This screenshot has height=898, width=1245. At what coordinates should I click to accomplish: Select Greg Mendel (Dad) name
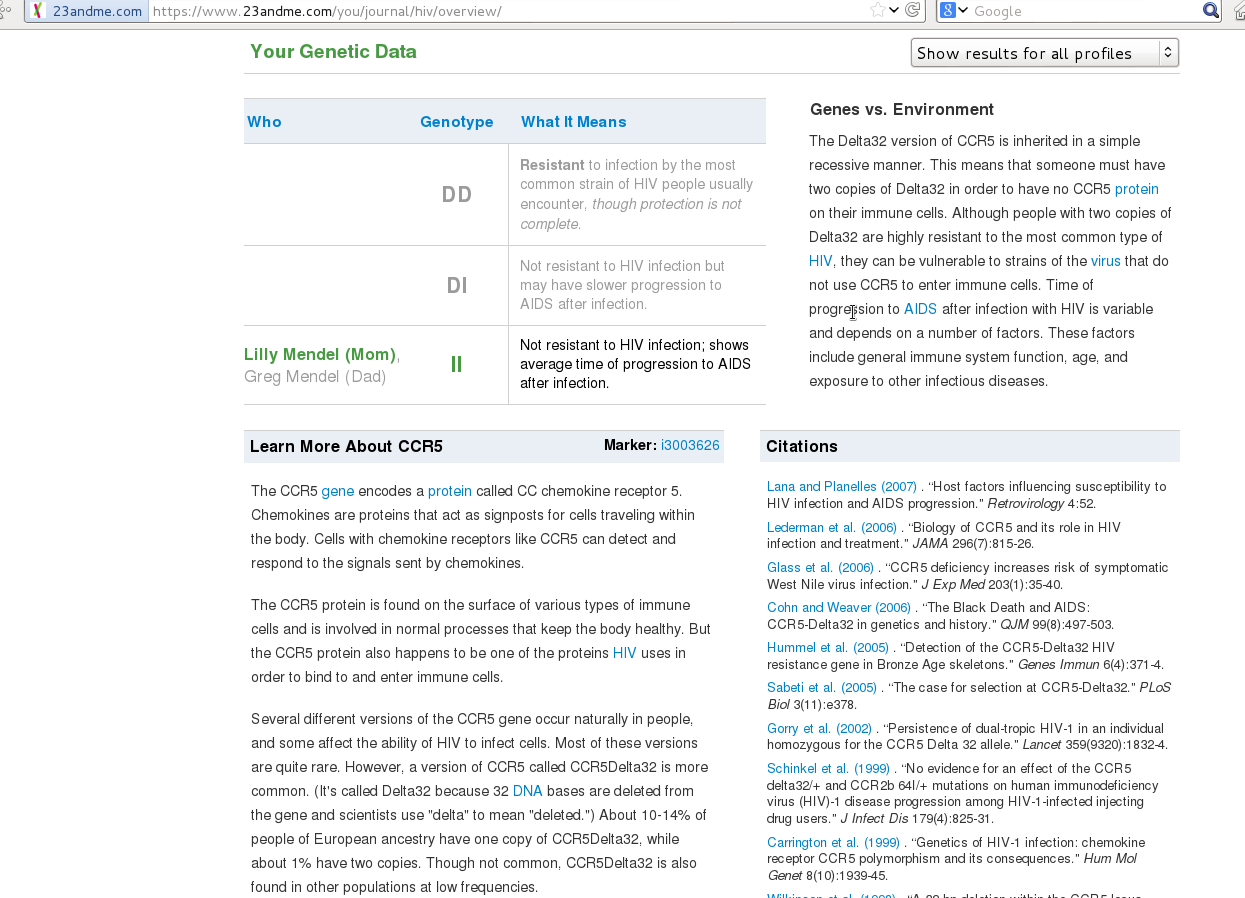(x=315, y=377)
